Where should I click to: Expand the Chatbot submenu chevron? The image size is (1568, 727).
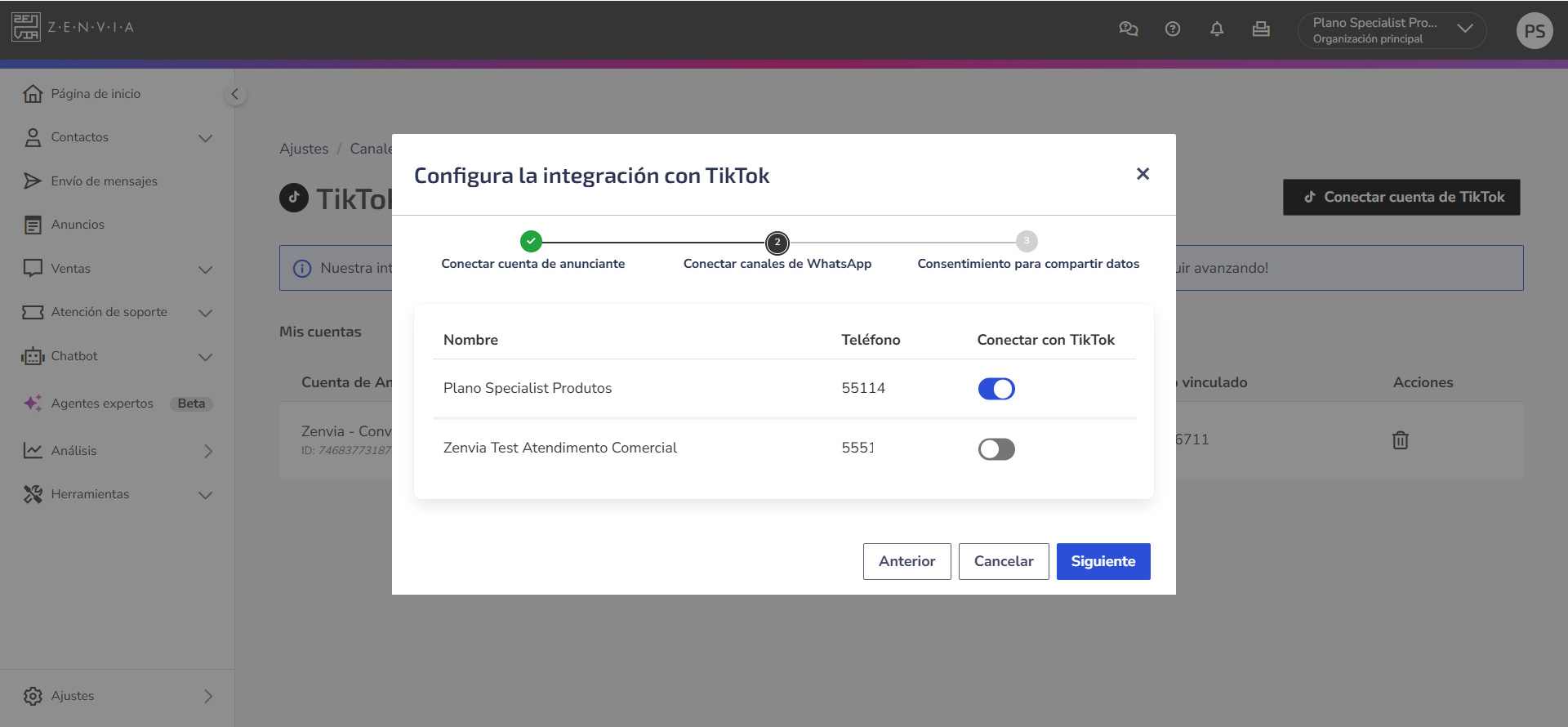[x=206, y=357]
